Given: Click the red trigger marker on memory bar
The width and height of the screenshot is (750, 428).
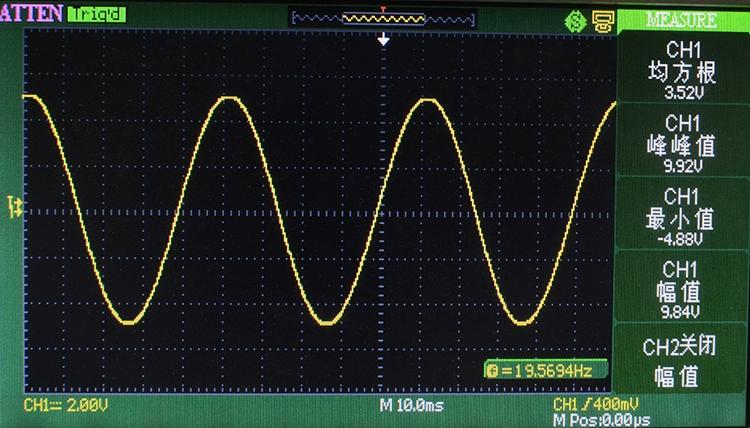Looking at the screenshot, I should tap(383, 9).
